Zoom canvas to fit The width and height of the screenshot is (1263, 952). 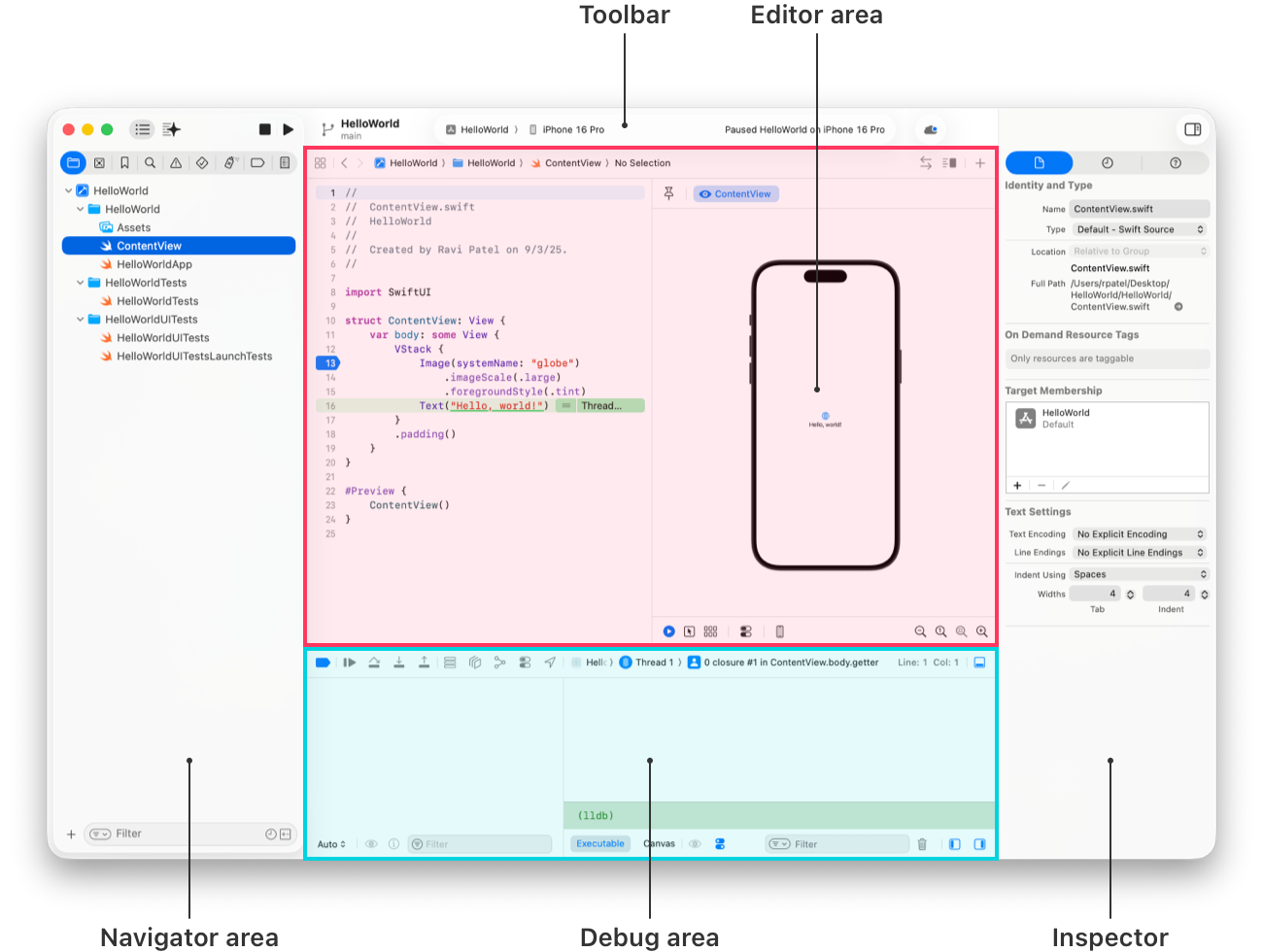[x=962, y=631]
